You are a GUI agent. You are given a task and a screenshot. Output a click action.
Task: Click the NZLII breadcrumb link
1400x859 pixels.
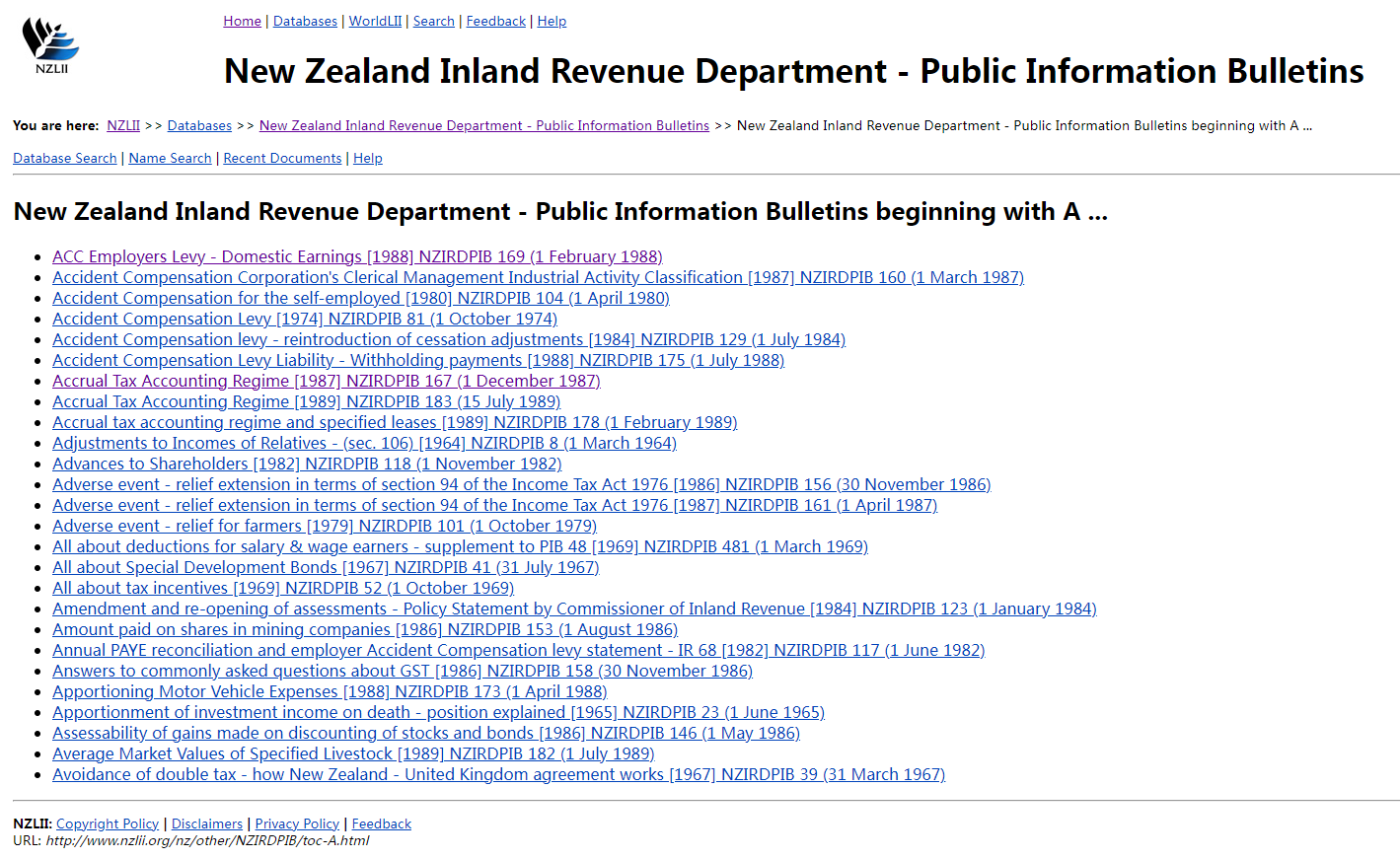tap(123, 125)
